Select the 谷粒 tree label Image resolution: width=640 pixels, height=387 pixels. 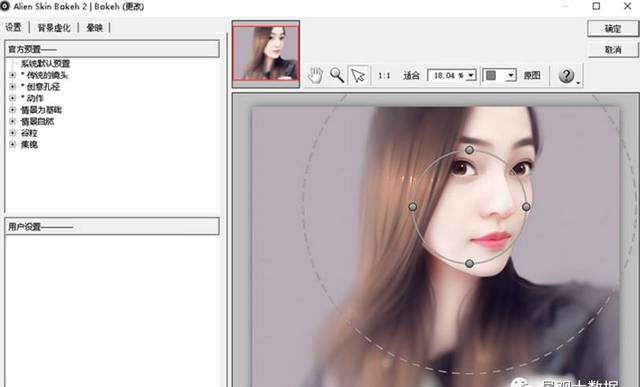[29, 133]
